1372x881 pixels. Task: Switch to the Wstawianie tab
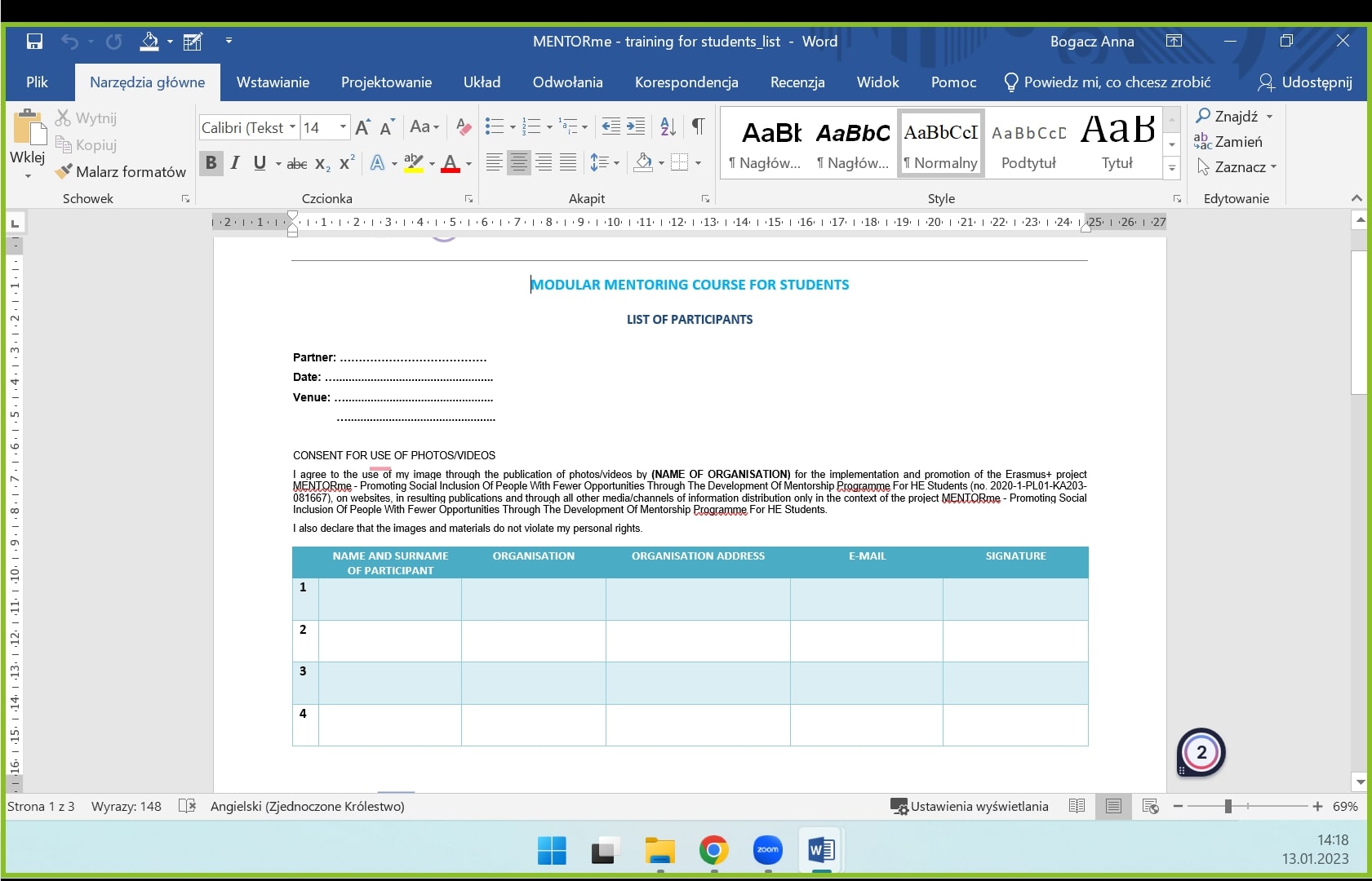273,82
